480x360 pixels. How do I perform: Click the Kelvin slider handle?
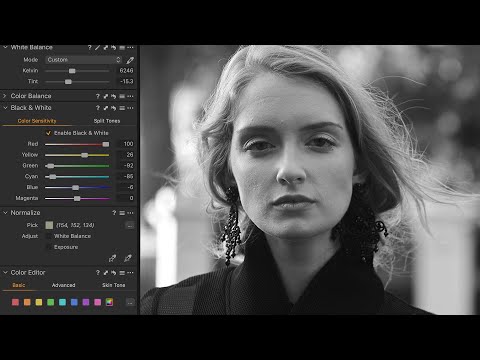pos(72,71)
